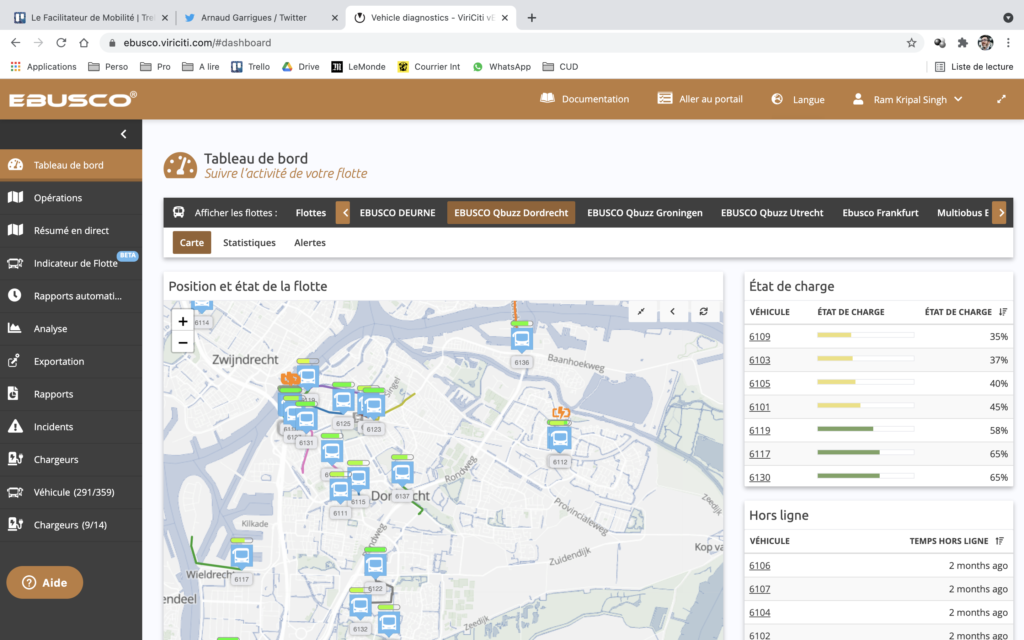This screenshot has width=1024, height=640.
Task: Click the EBUSCO logo
Action: point(72,99)
